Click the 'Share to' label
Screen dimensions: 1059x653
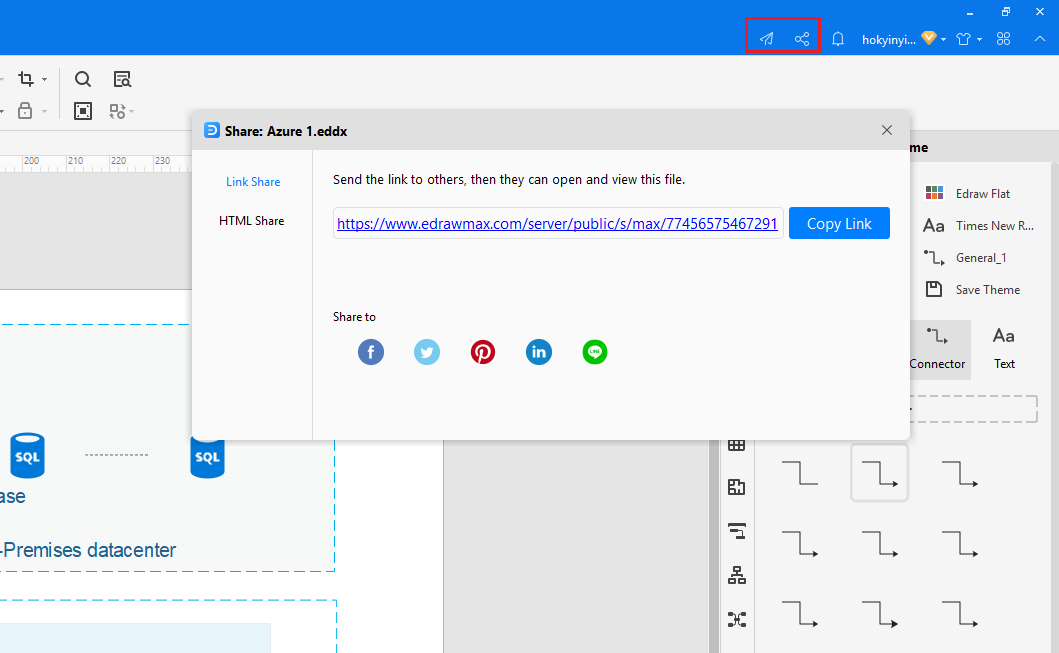(x=354, y=317)
